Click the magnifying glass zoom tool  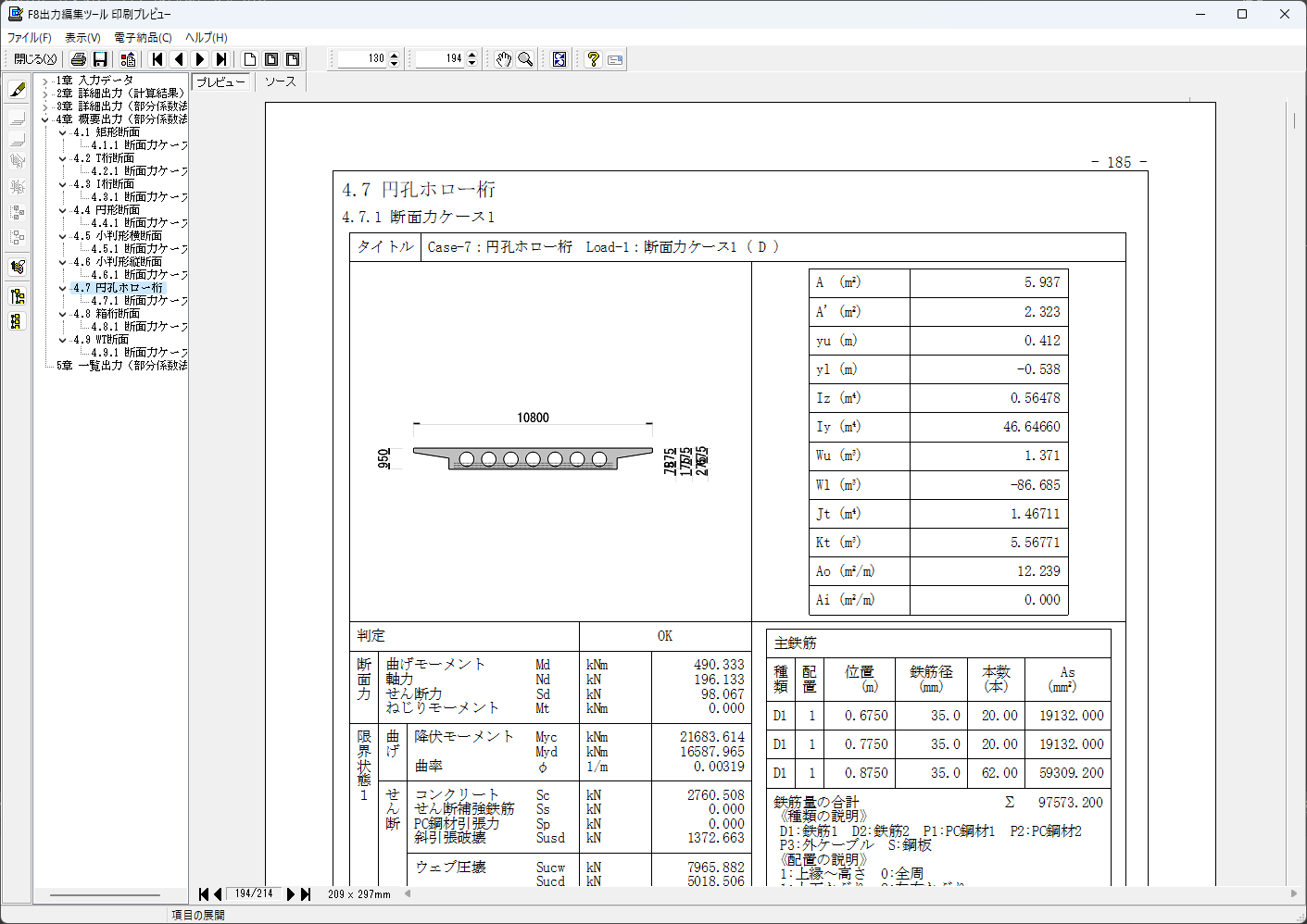(x=525, y=59)
